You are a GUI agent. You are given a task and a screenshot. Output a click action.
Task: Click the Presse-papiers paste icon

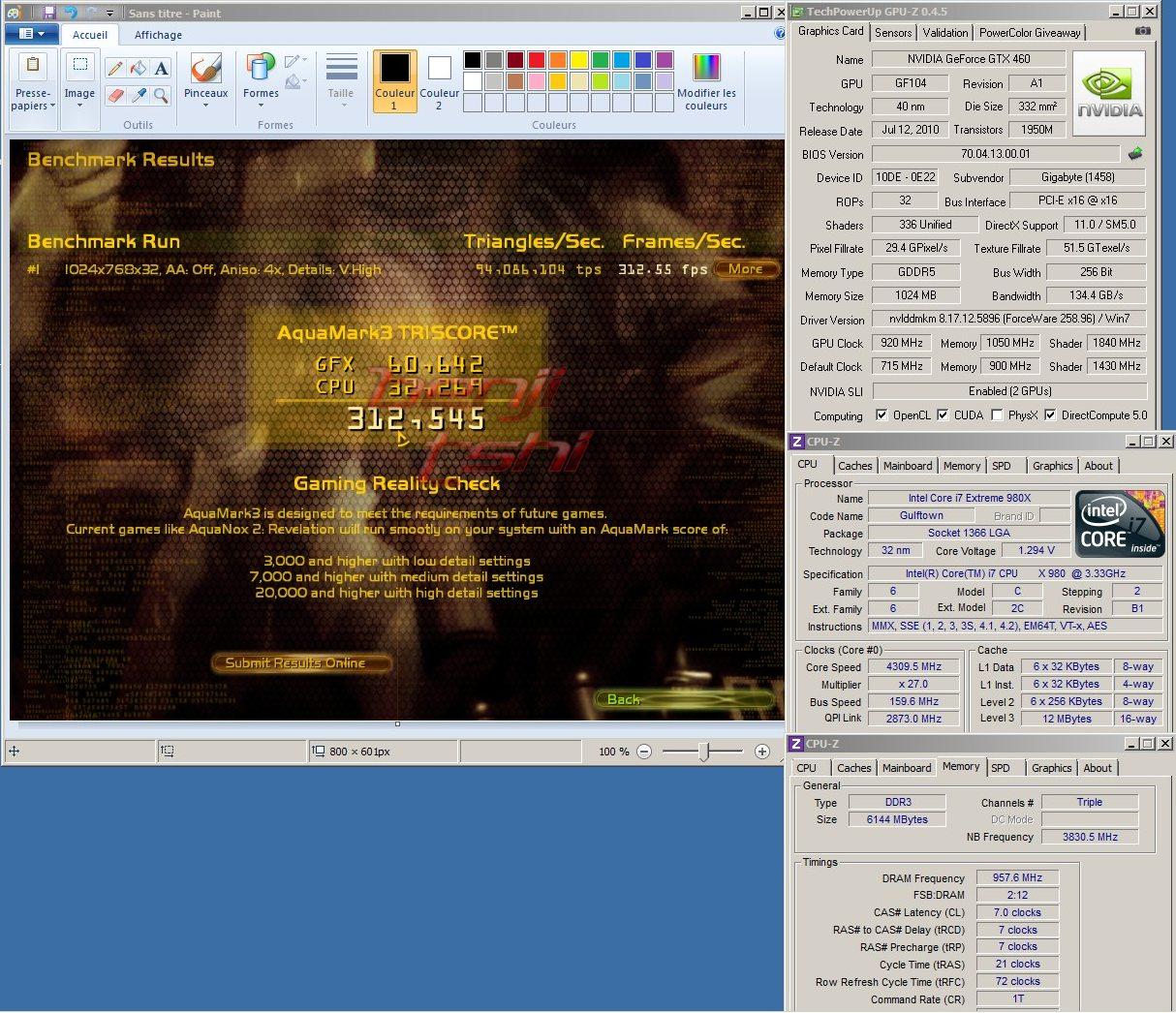pyautogui.click(x=33, y=66)
